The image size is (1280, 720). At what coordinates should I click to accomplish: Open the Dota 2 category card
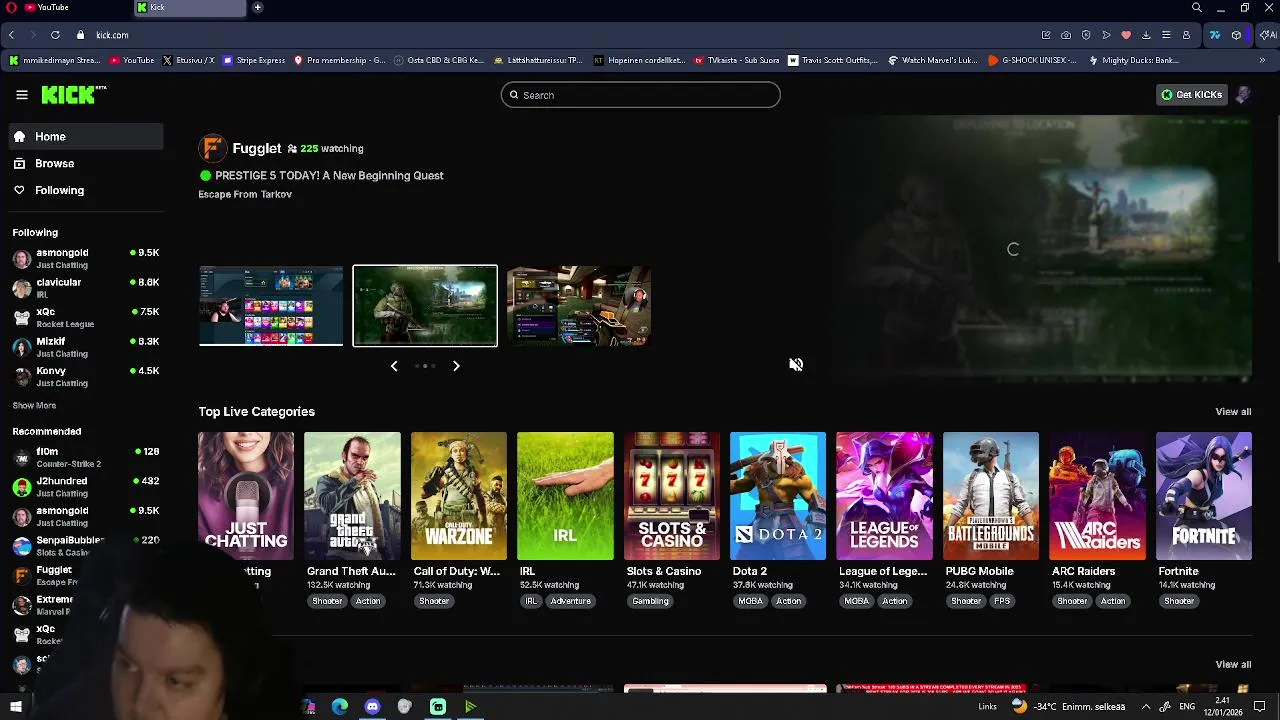778,496
